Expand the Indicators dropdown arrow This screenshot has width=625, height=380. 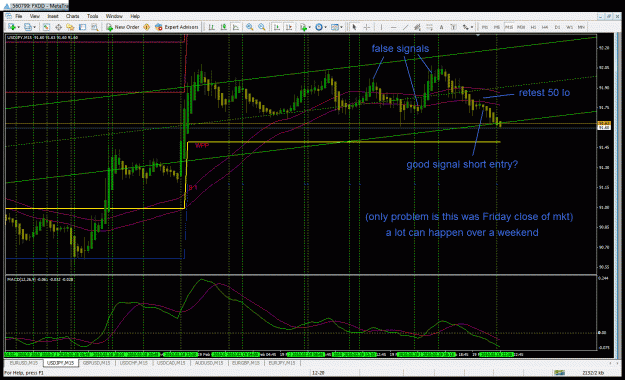point(310,27)
